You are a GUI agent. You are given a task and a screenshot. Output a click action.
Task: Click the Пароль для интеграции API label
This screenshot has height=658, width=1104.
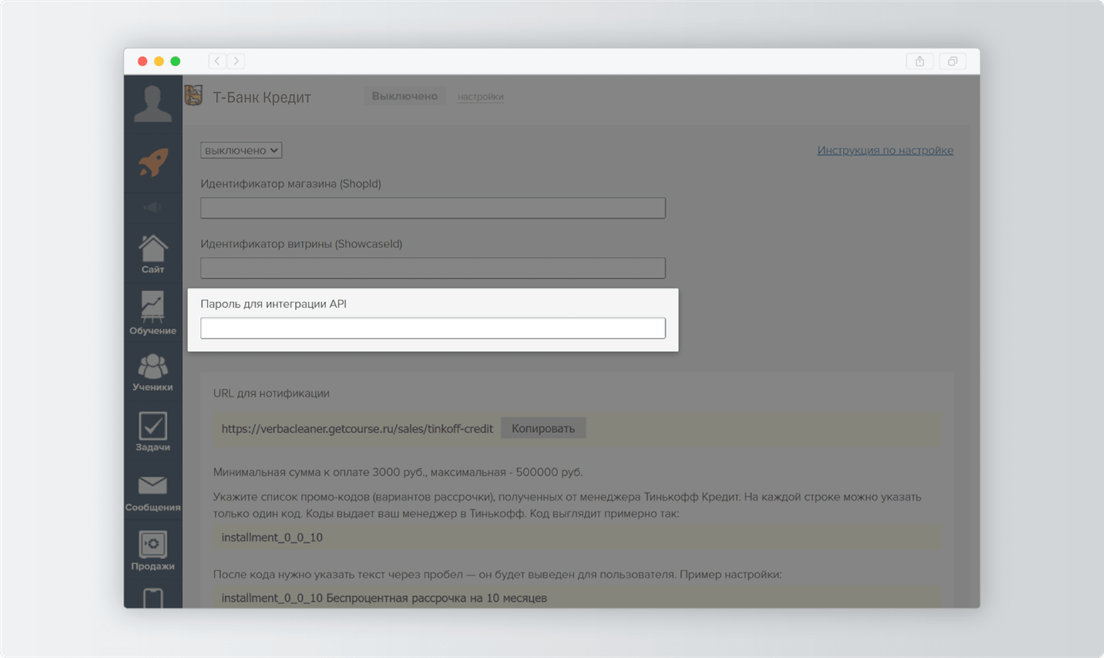point(273,304)
